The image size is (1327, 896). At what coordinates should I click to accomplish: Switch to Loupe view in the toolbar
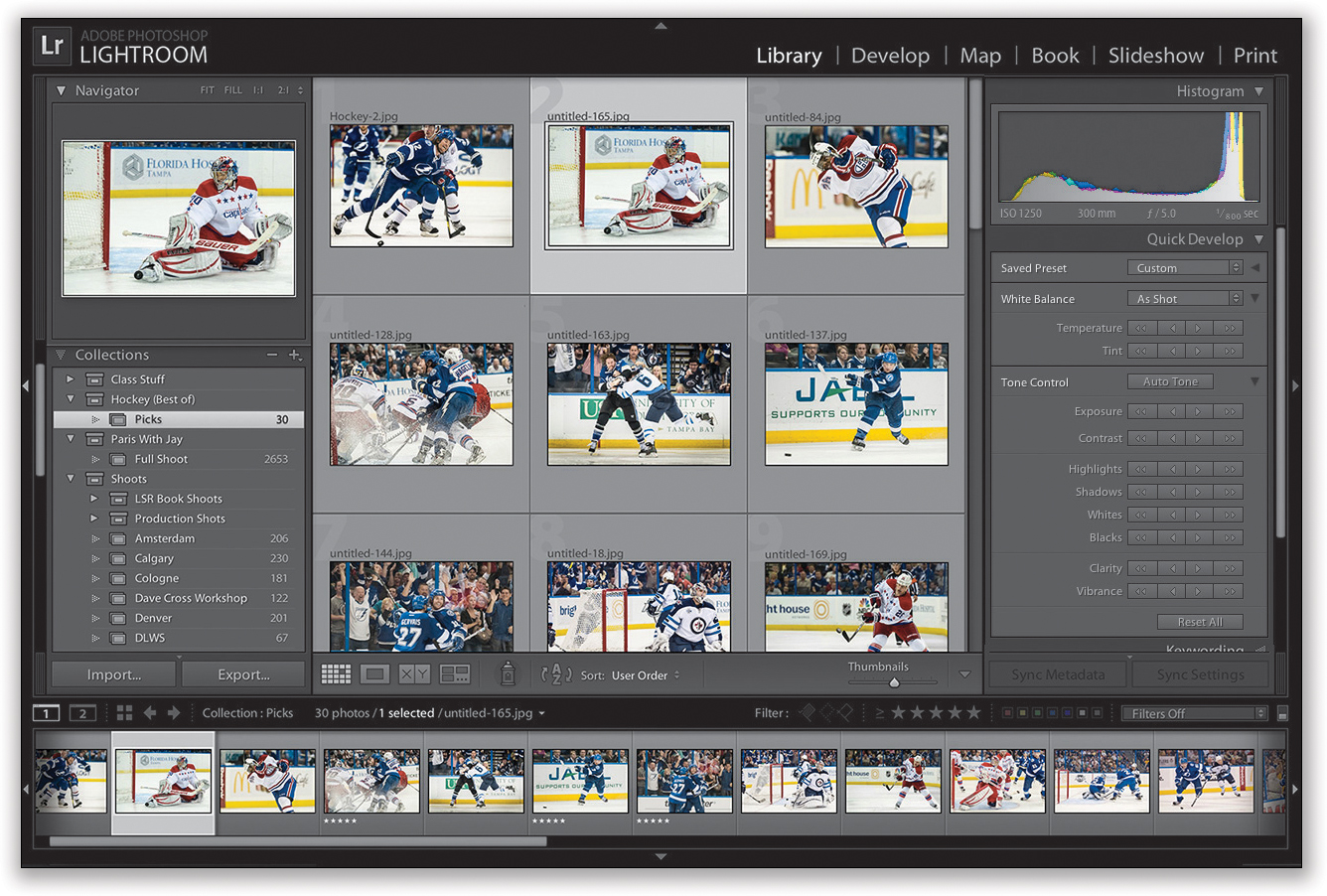(374, 674)
